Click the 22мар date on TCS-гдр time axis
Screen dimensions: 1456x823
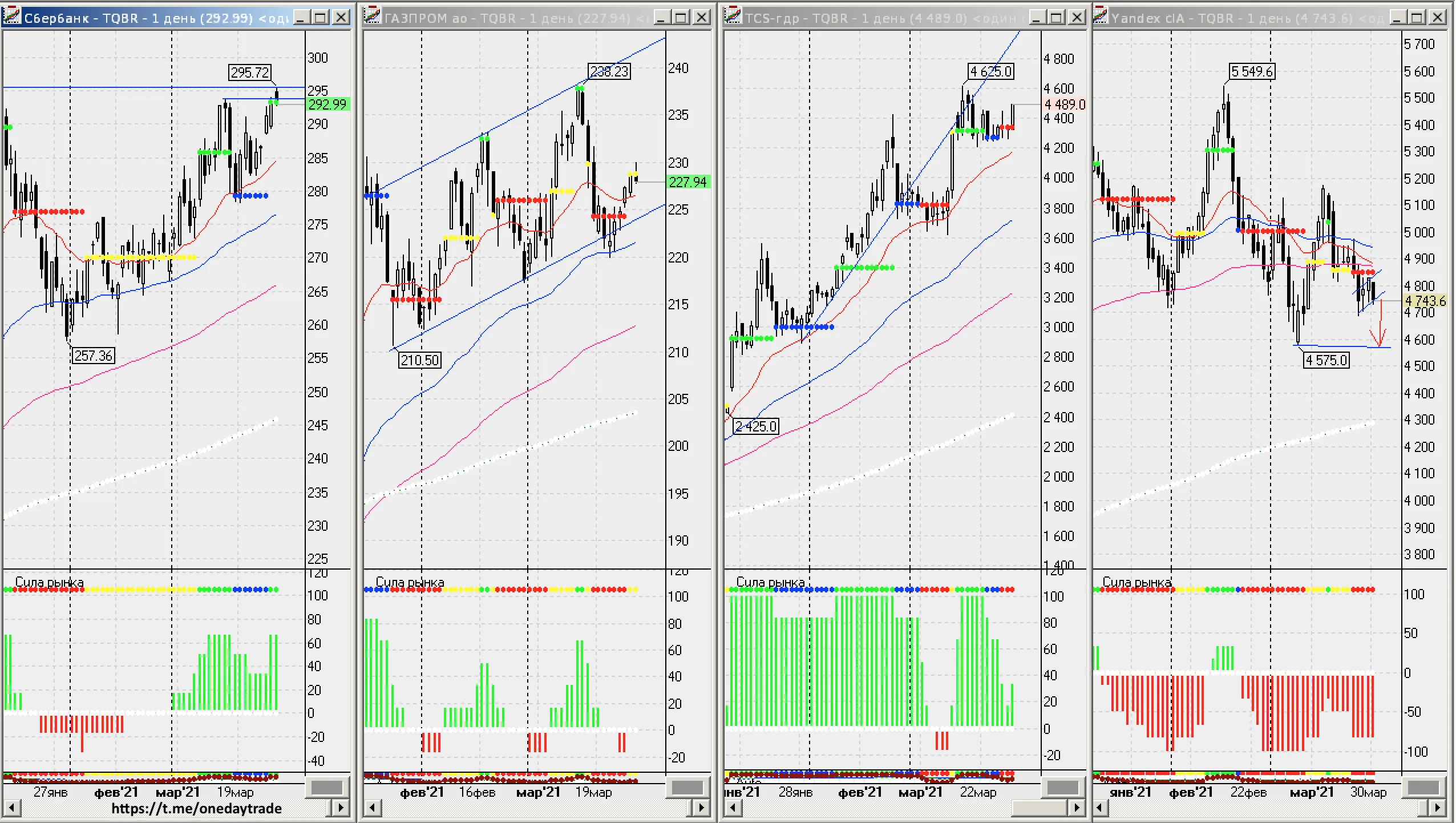click(978, 792)
